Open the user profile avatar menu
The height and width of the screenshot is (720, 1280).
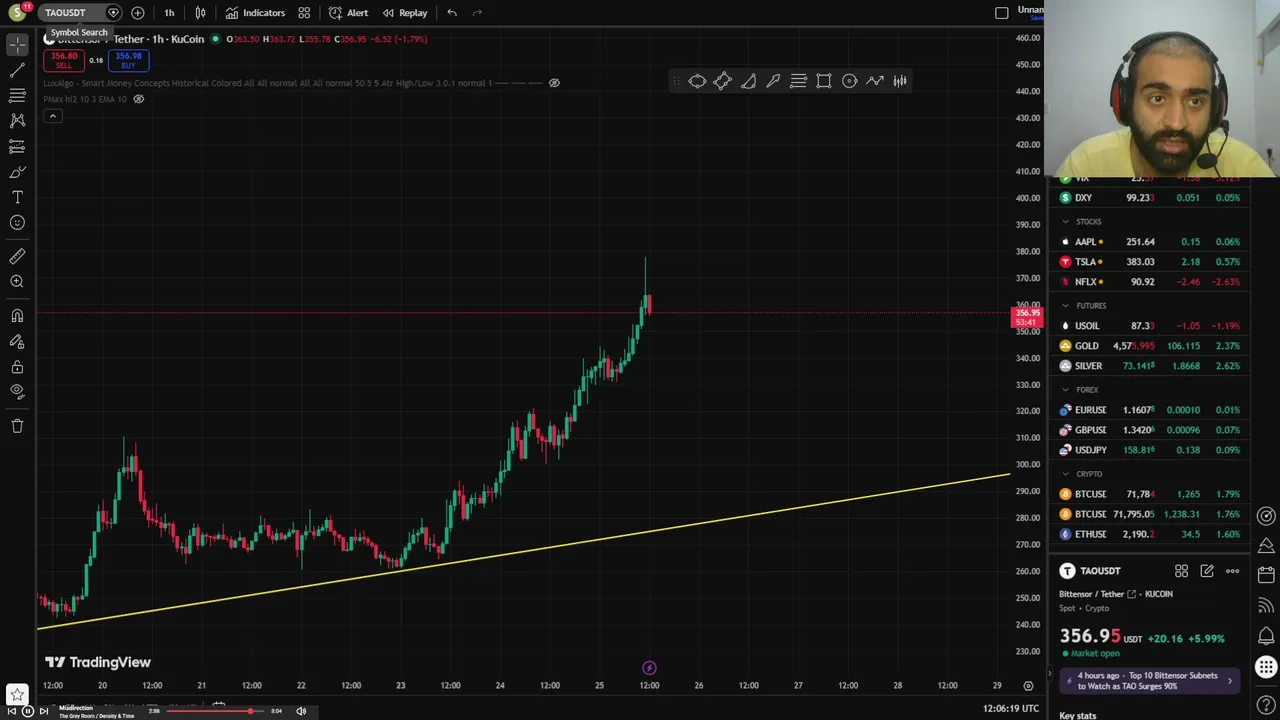[x=17, y=13]
